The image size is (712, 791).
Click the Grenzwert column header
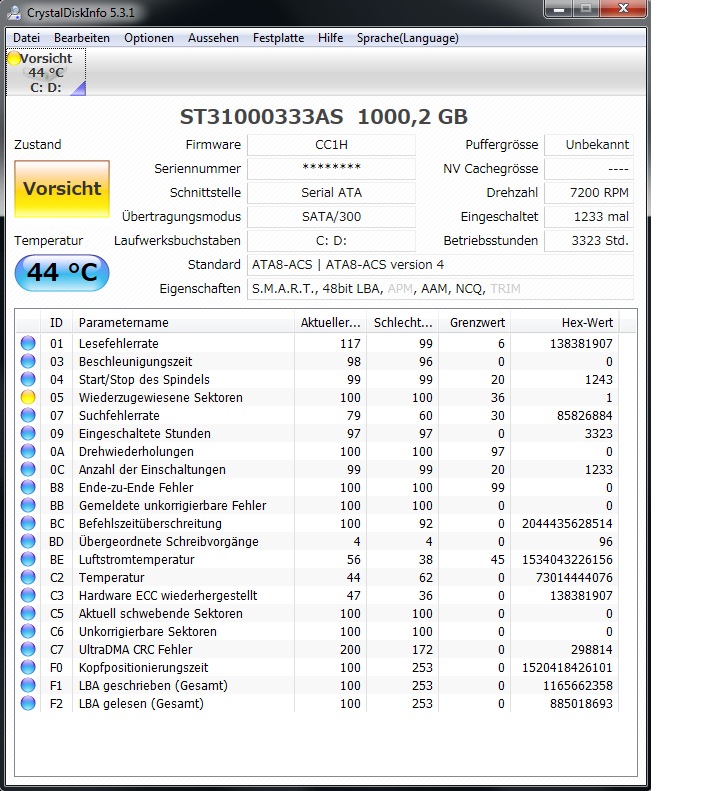coord(475,322)
